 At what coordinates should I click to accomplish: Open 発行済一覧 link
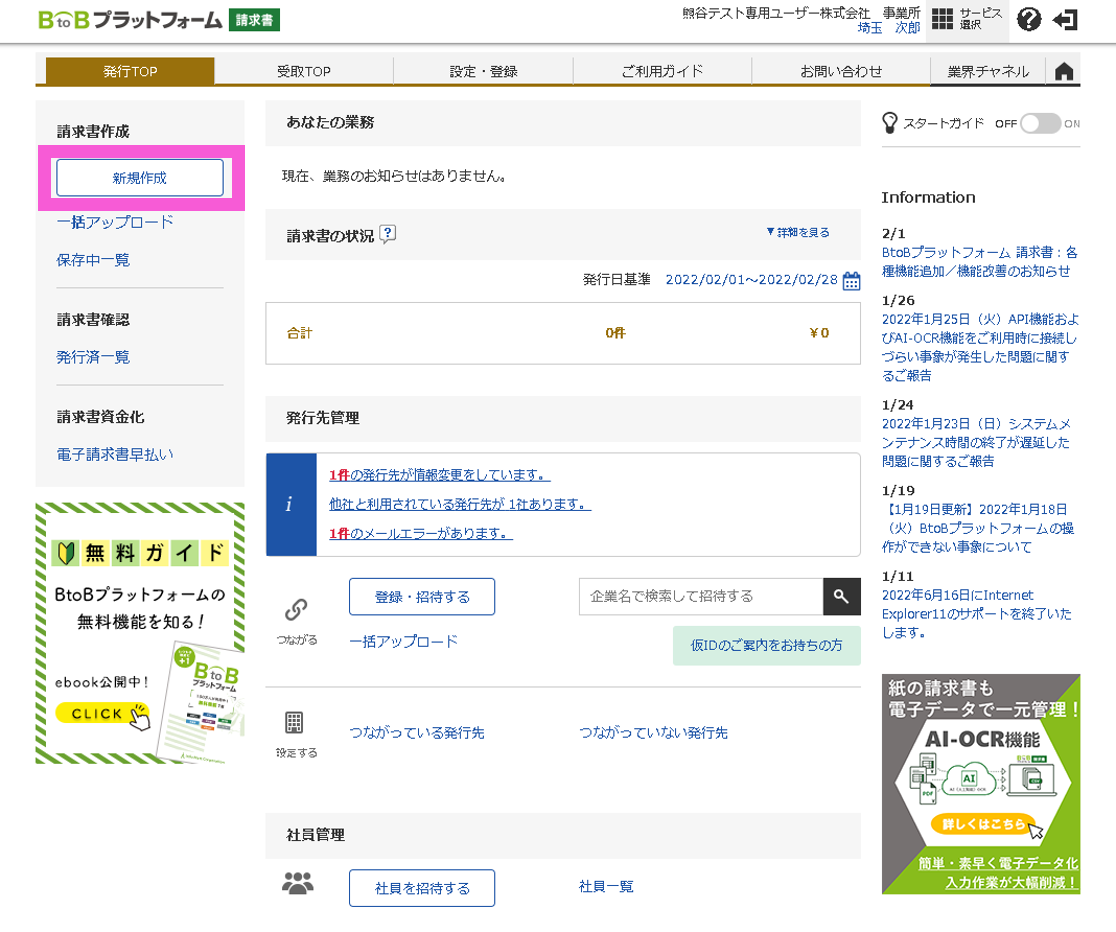point(93,357)
